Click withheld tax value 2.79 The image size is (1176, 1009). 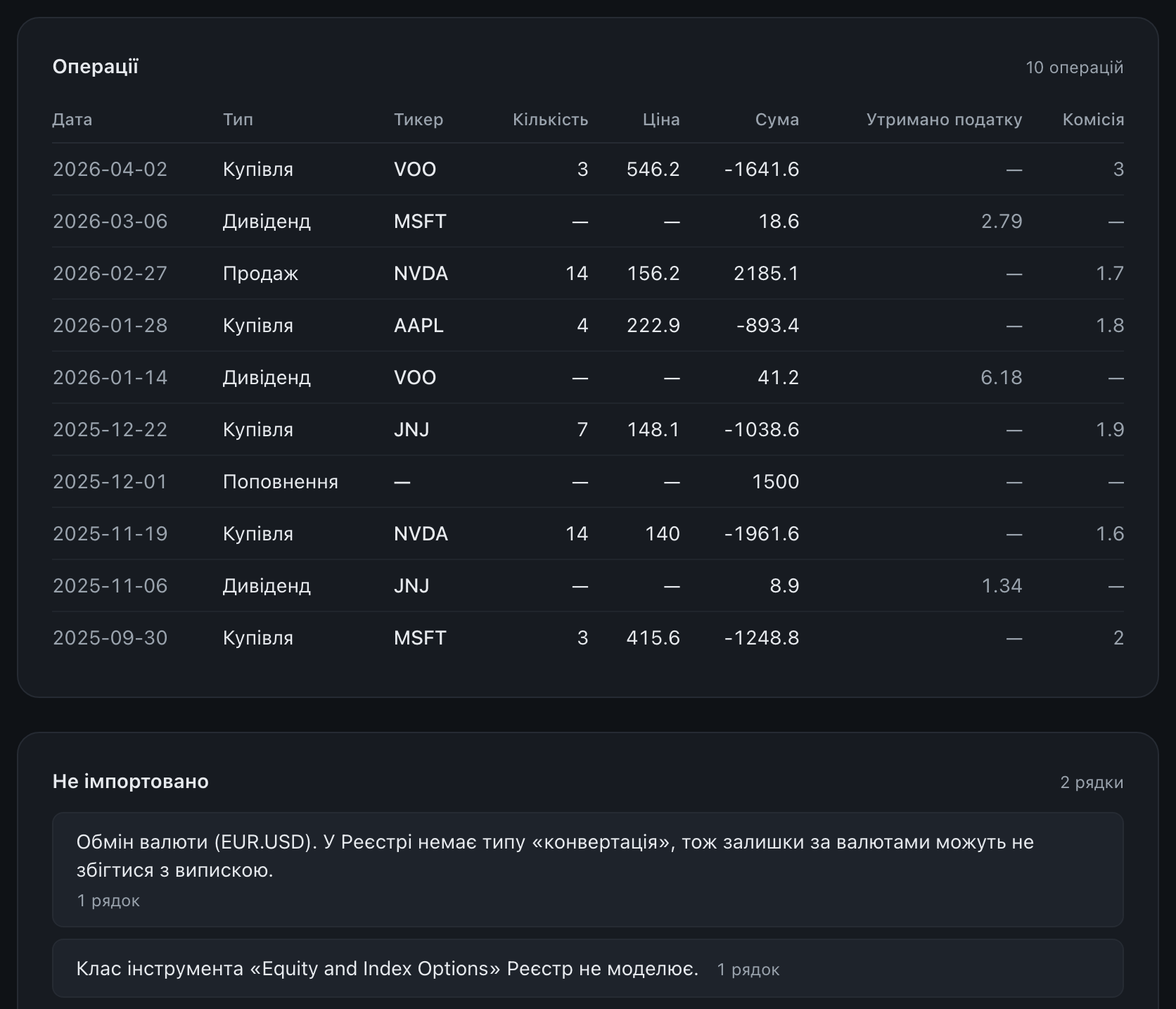[x=1002, y=222]
